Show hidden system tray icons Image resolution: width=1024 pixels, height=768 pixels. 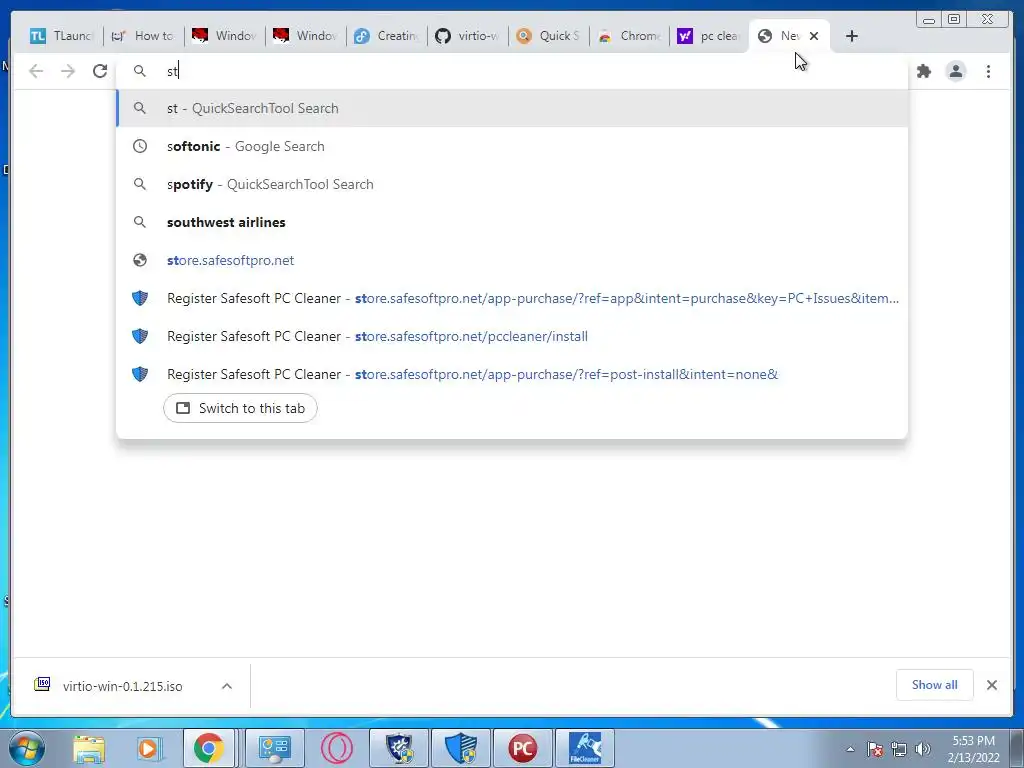[850, 750]
